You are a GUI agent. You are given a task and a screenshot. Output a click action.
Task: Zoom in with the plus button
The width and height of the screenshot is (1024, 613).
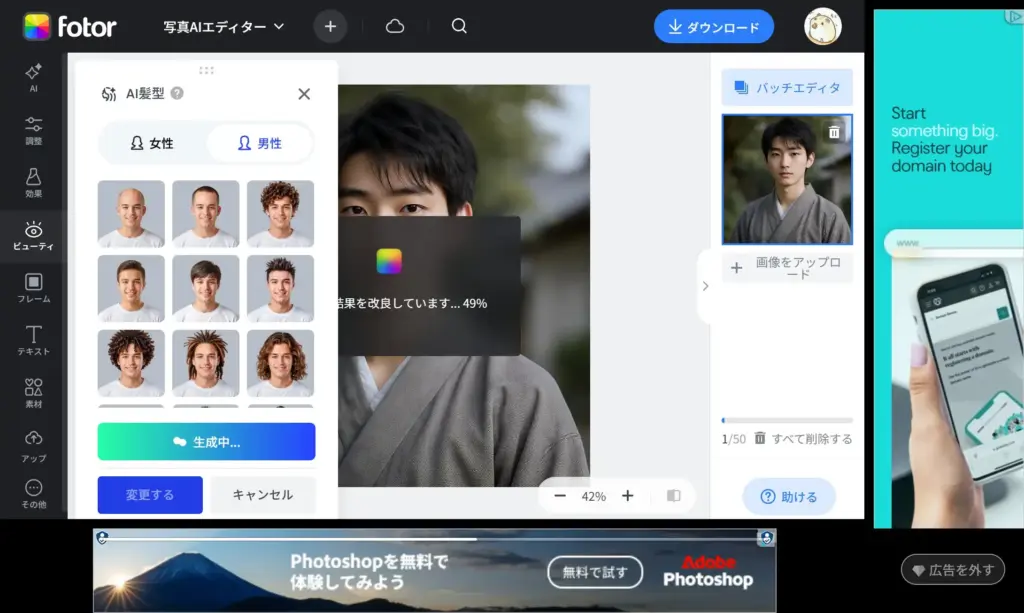628,496
